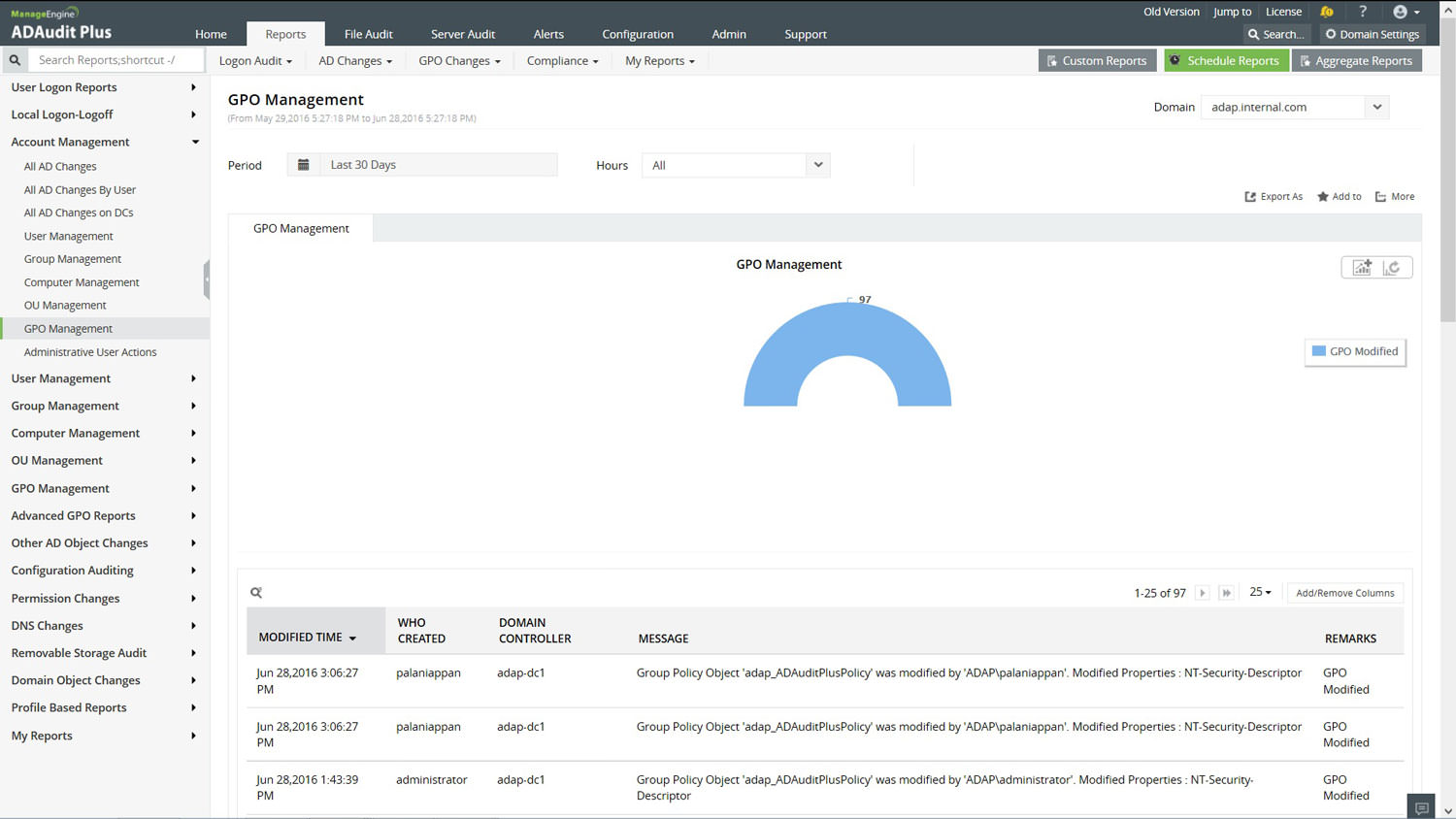The image size is (1456, 819).
Task: Open the Domain dropdown
Action: (1376, 107)
